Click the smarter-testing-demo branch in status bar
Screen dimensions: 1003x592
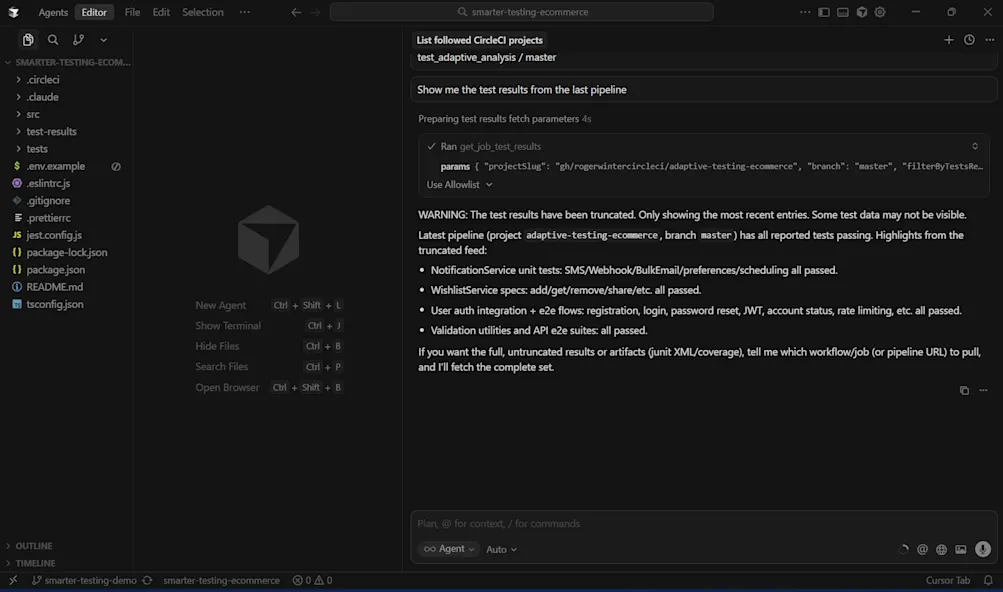pyautogui.click(x=84, y=580)
